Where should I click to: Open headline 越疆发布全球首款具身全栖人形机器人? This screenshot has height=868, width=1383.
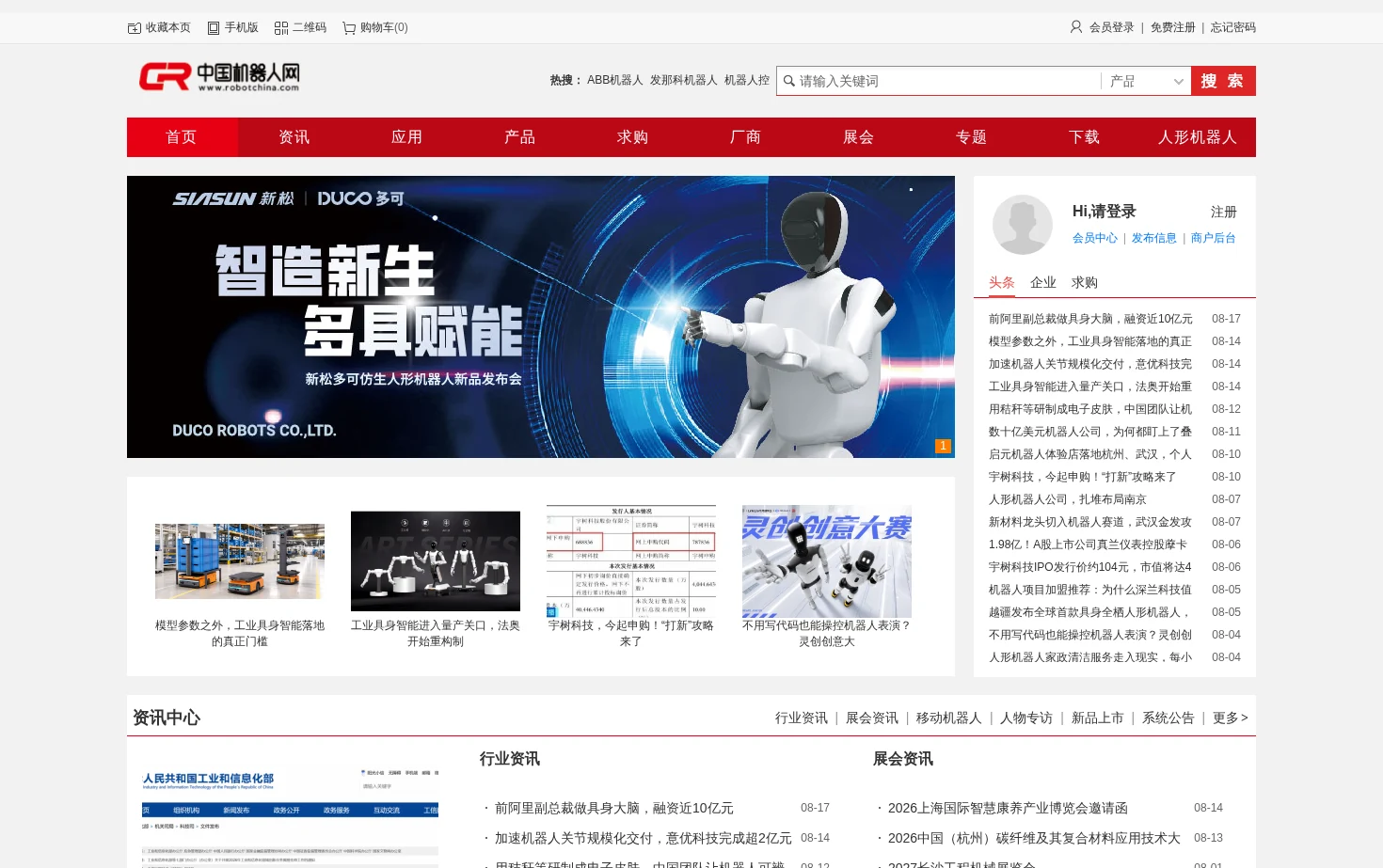coord(1090,613)
